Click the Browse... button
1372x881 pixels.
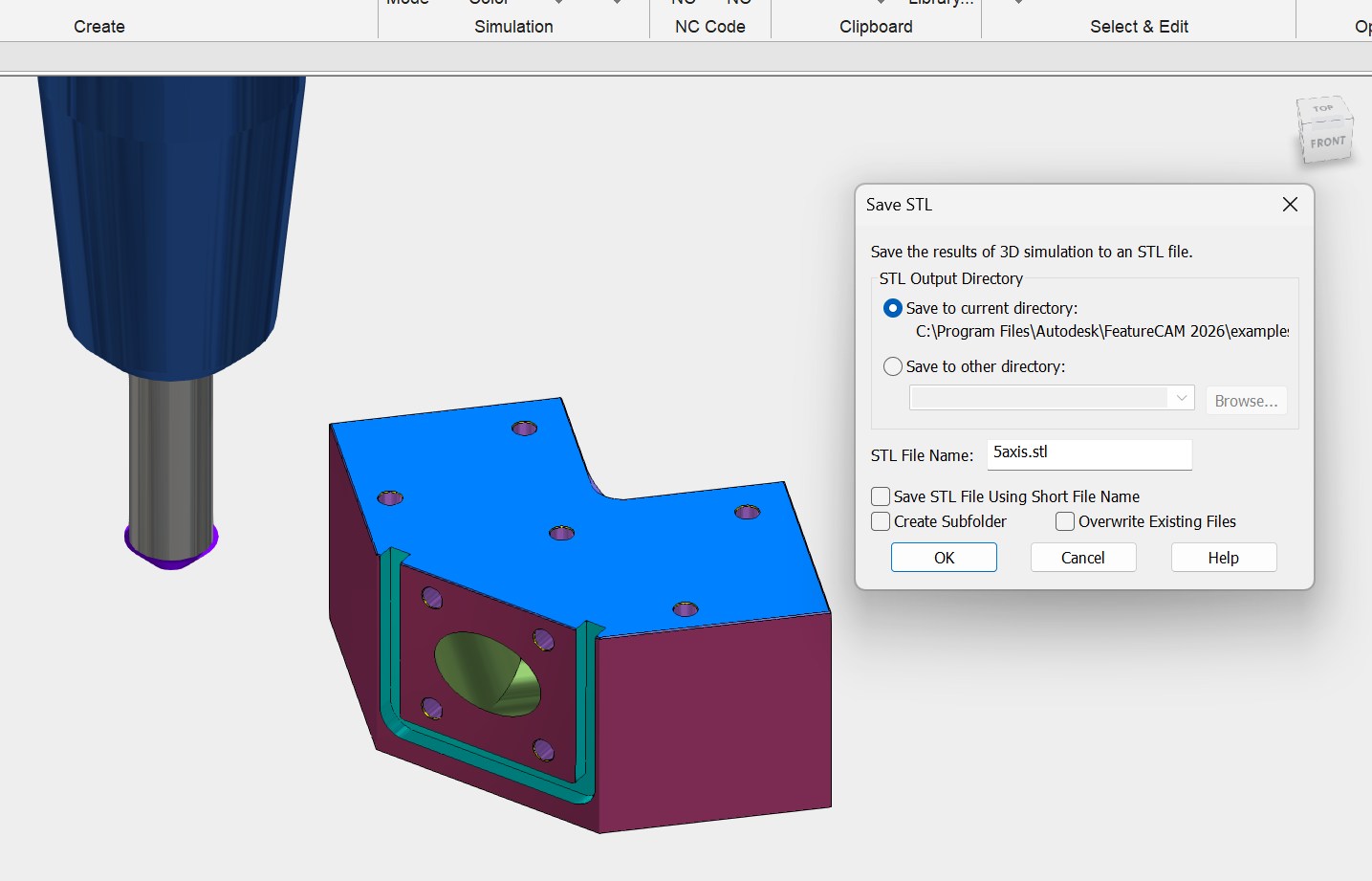(1246, 401)
